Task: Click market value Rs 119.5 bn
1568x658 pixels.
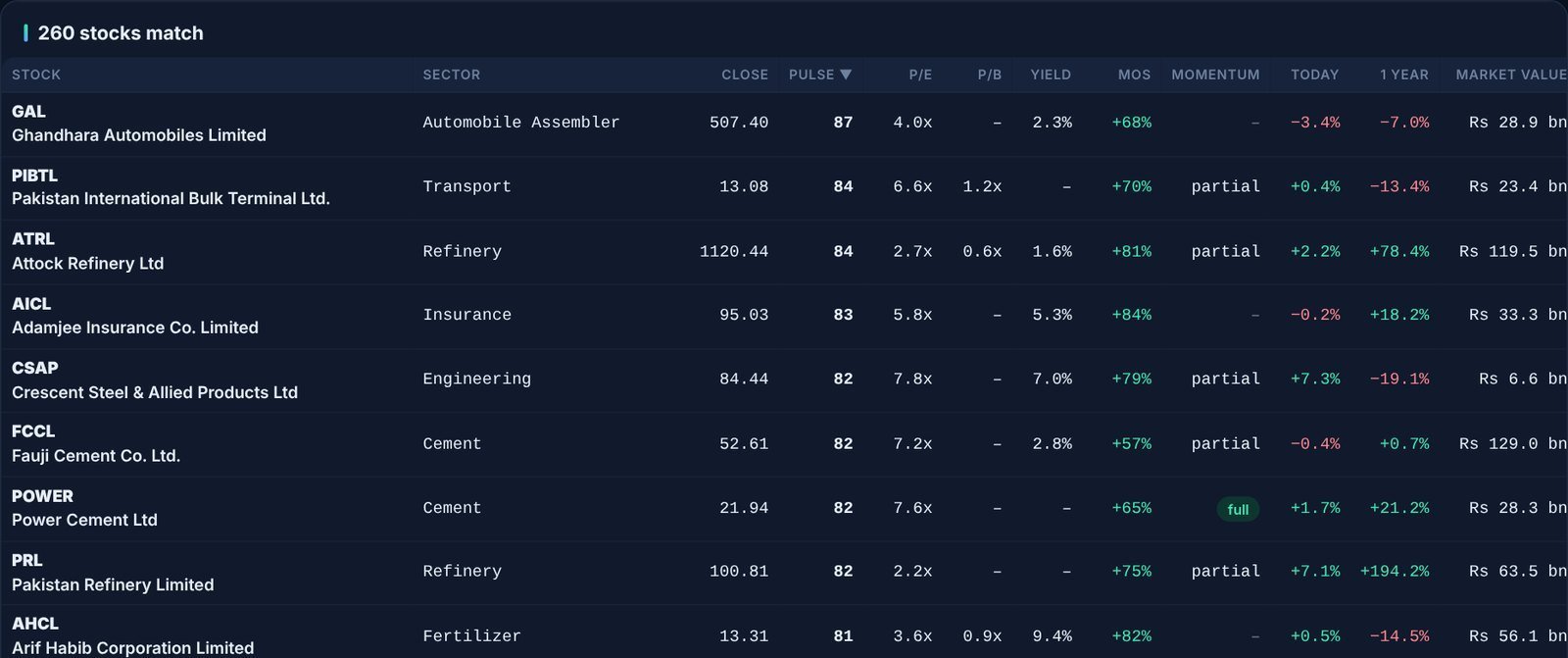Action: 1512,251
